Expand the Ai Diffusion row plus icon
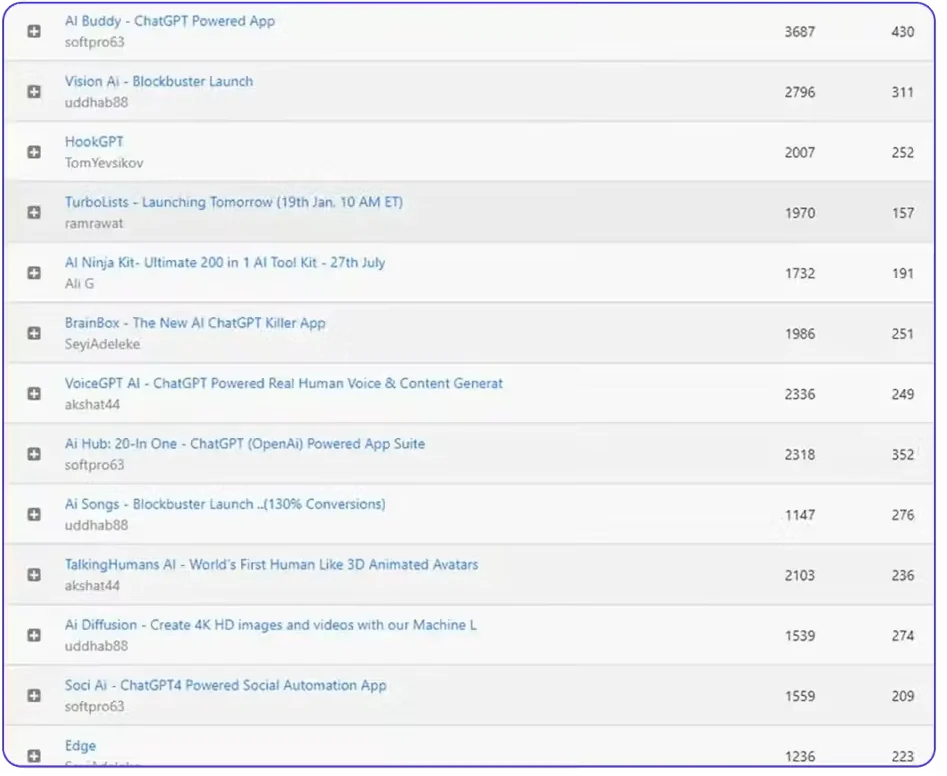Viewport: 947px width, 776px height. (34, 635)
